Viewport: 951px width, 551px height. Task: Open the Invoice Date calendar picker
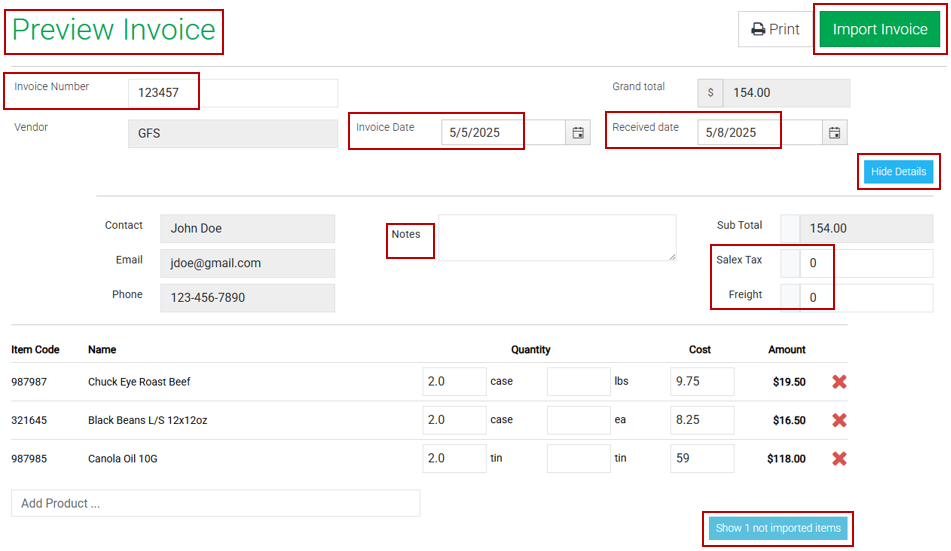[578, 133]
